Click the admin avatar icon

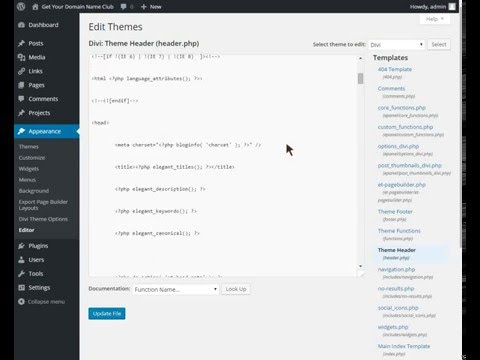(x=452, y=7)
